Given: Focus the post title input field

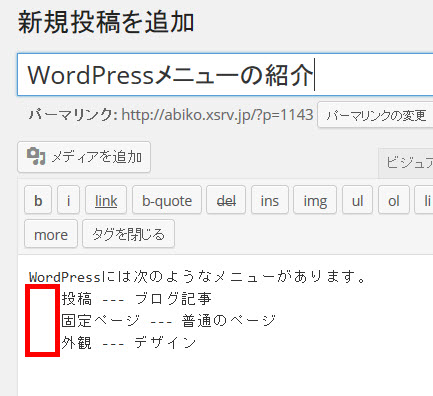Looking at the screenshot, I should [x=225, y=74].
